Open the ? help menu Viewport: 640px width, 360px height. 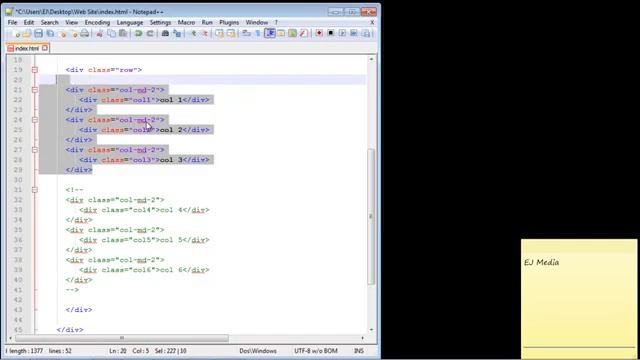click(276, 22)
